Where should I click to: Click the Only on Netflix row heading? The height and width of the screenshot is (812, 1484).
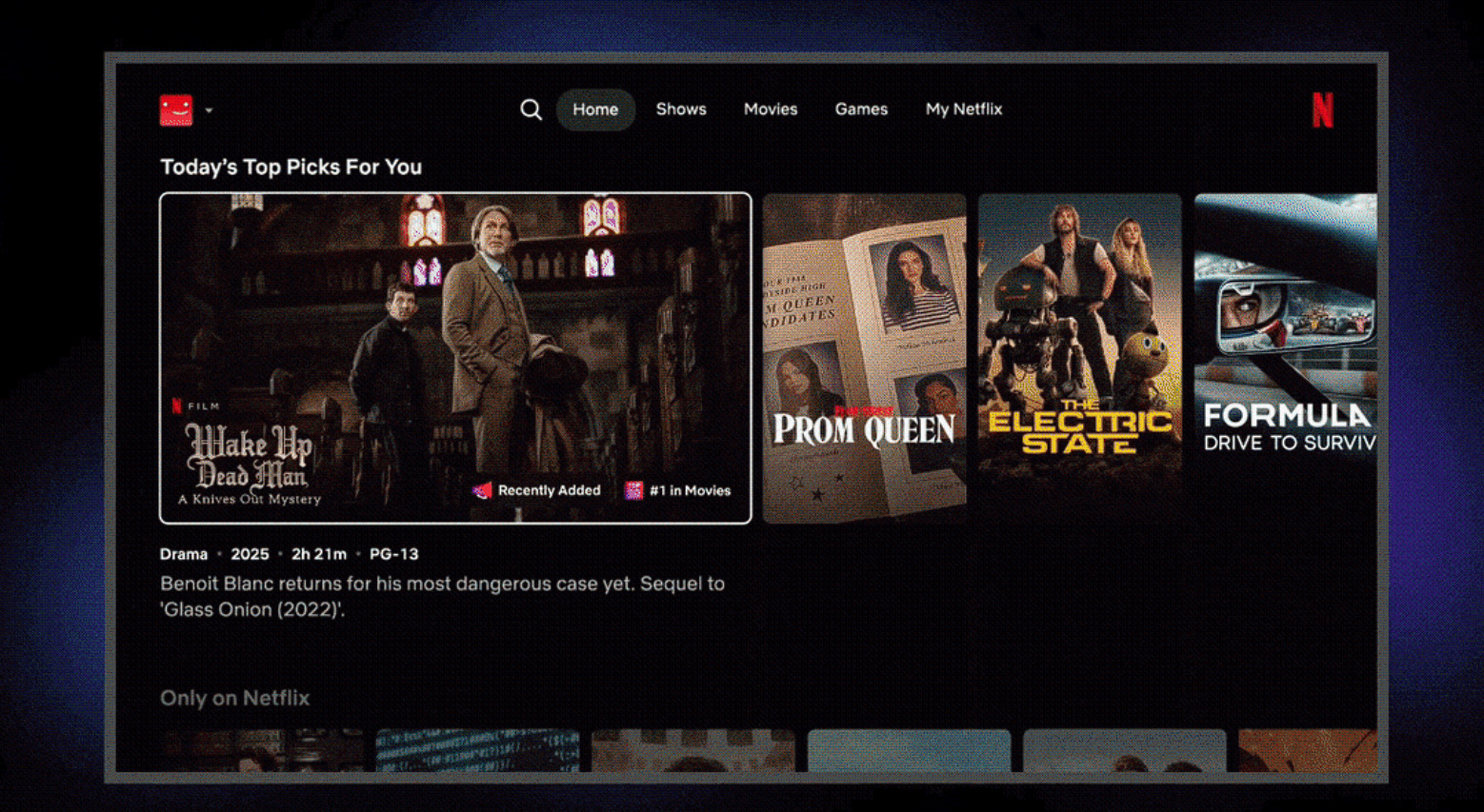(234, 698)
